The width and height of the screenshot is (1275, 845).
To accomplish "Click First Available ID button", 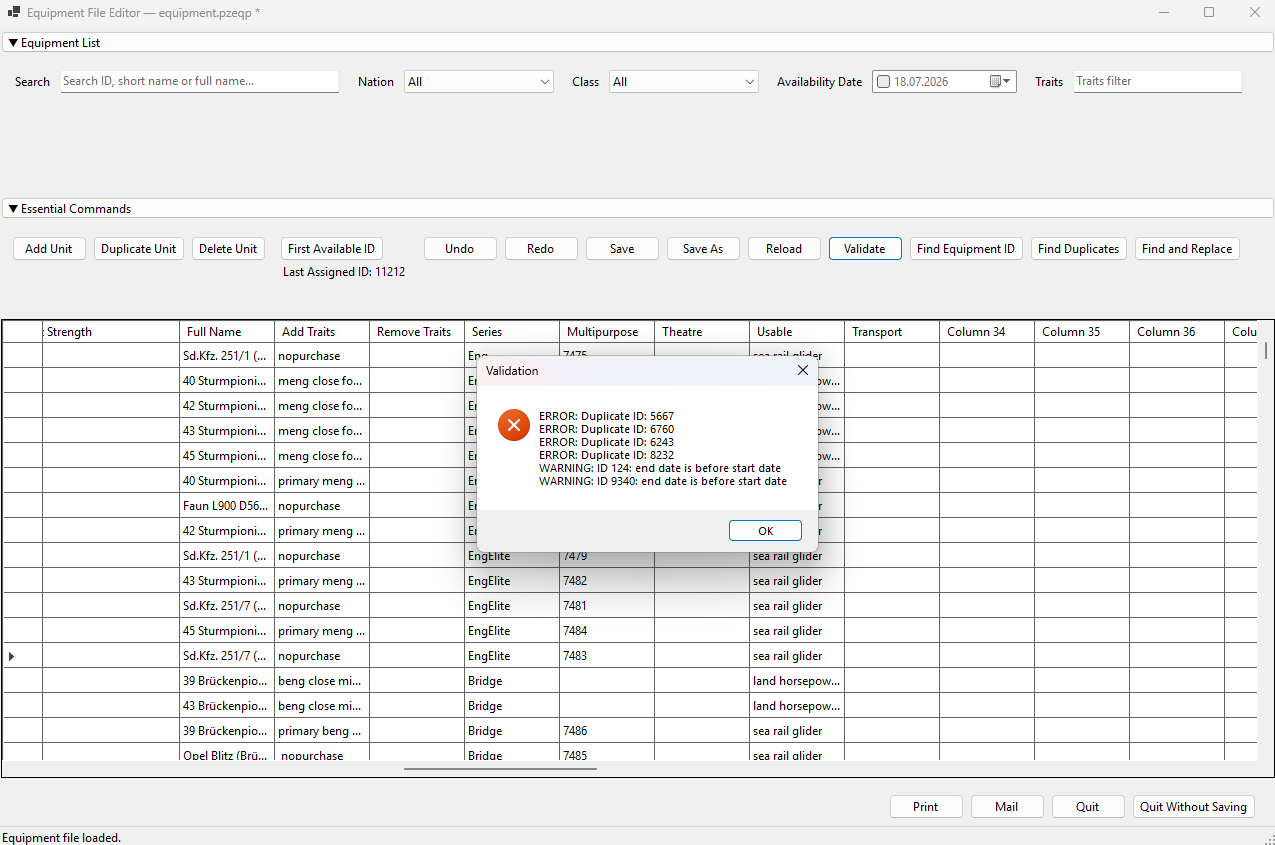I will tap(332, 249).
